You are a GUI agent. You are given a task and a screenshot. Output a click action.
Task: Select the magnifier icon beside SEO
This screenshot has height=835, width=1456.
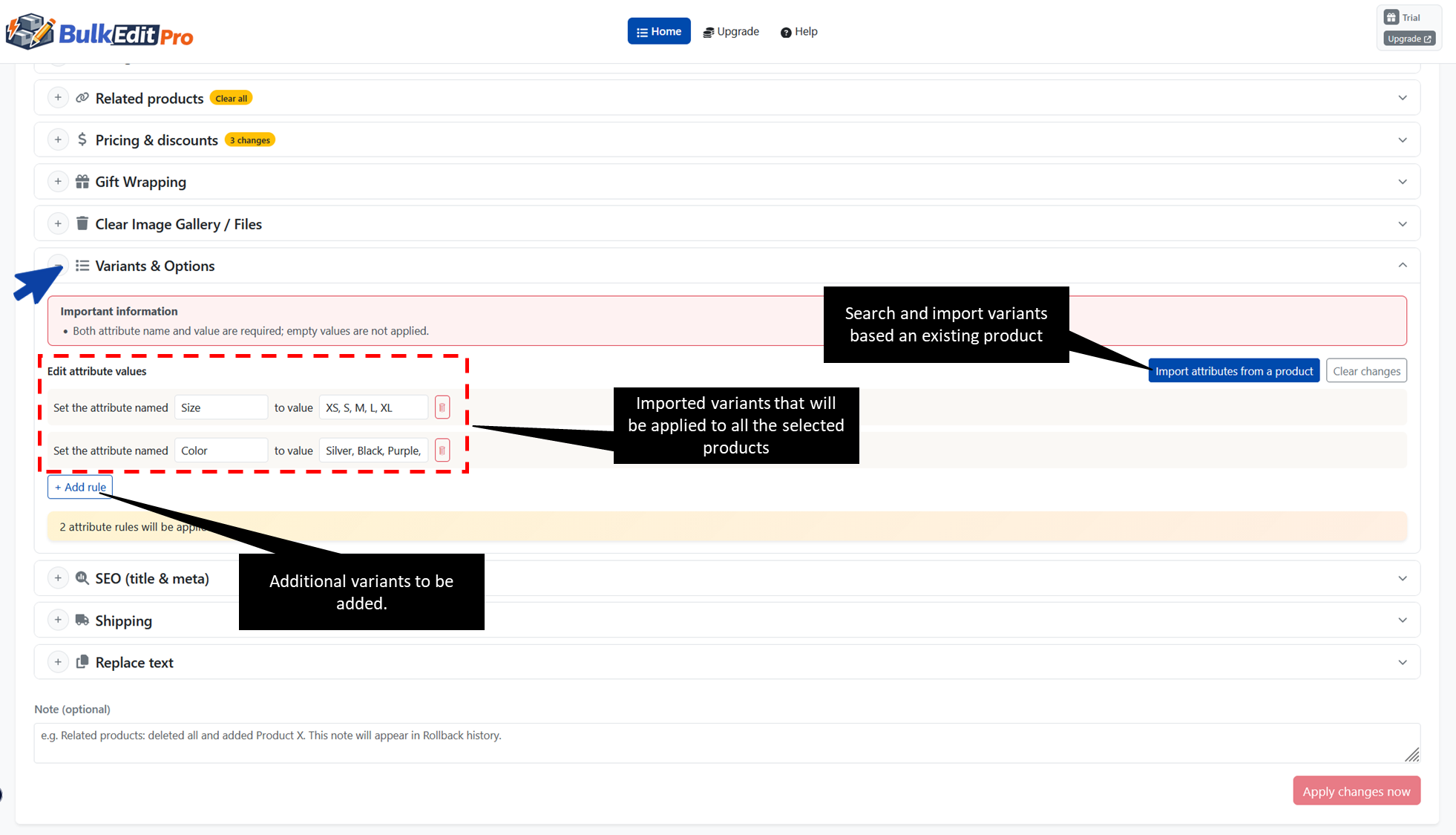pos(82,577)
